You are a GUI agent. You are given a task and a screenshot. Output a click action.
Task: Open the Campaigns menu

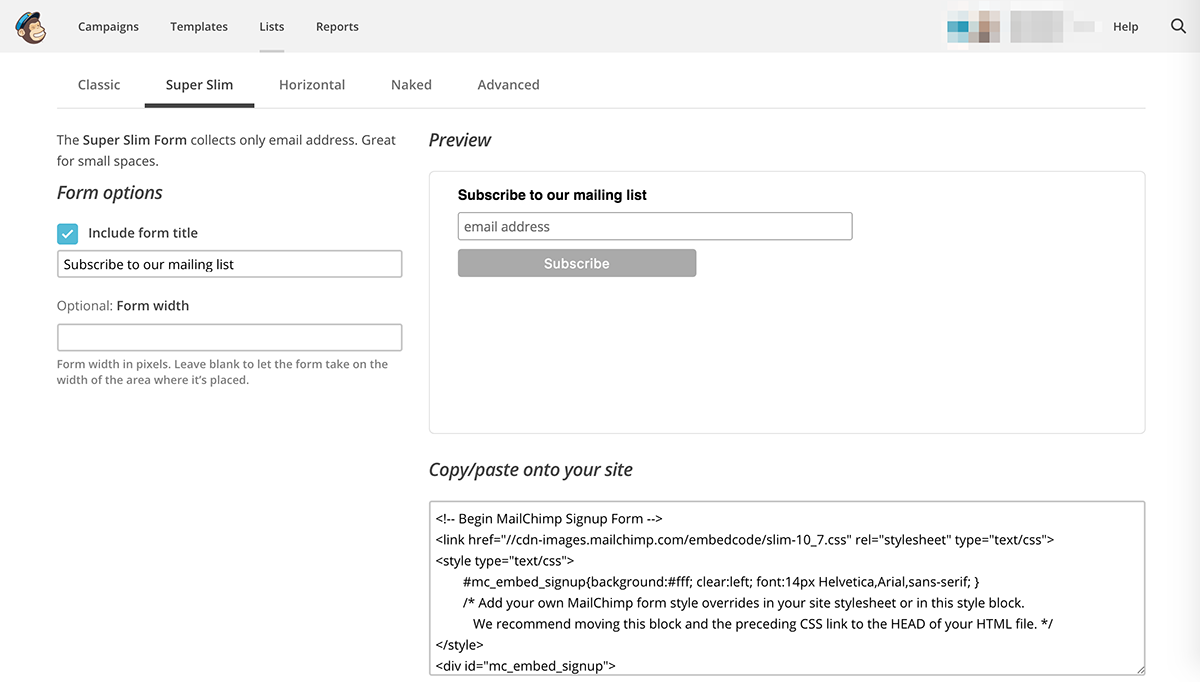pos(108,27)
